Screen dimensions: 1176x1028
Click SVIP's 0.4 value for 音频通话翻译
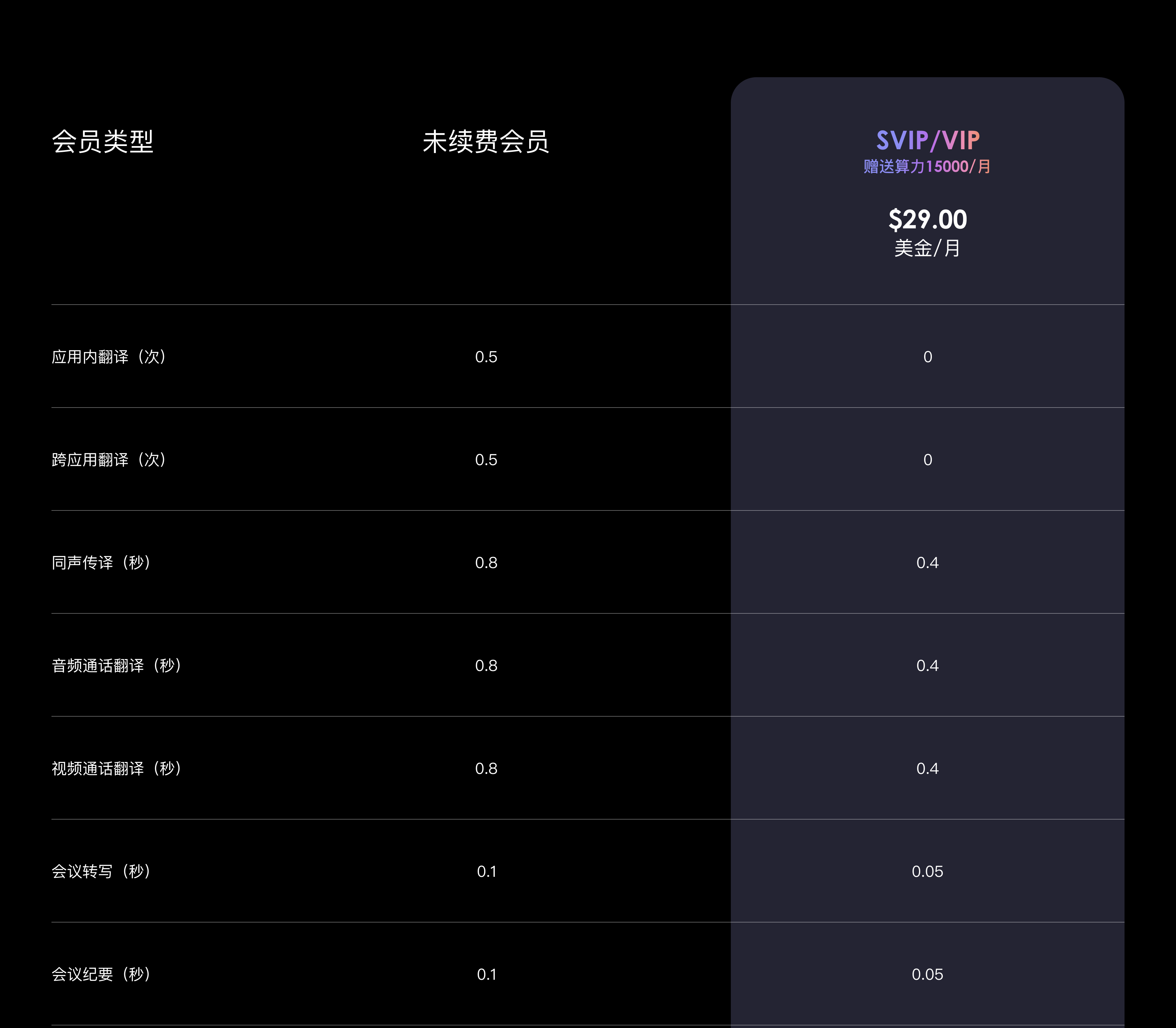tap(928, 665)
